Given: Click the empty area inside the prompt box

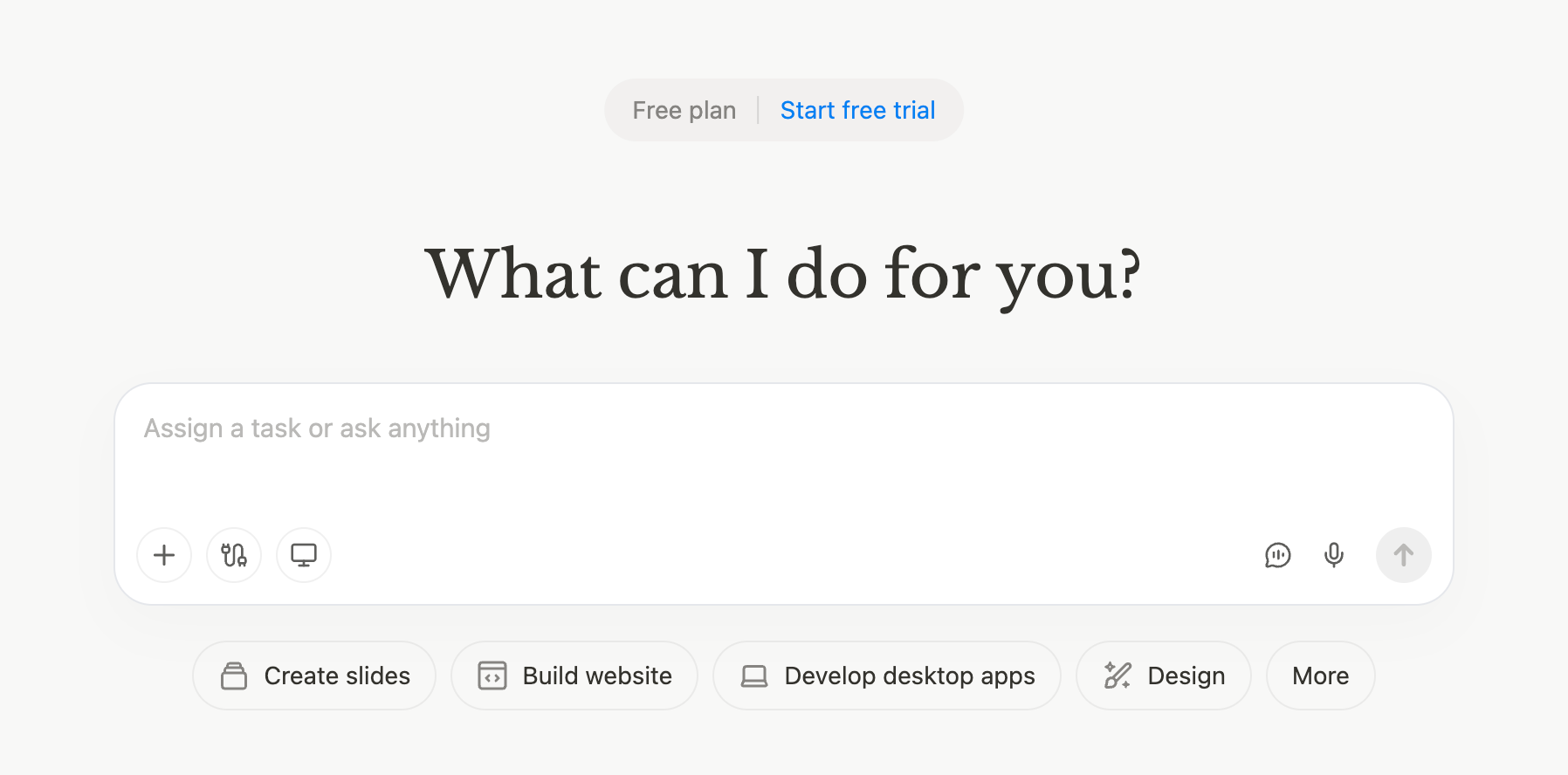Looking at the screenshot, I should click(786, 480).
